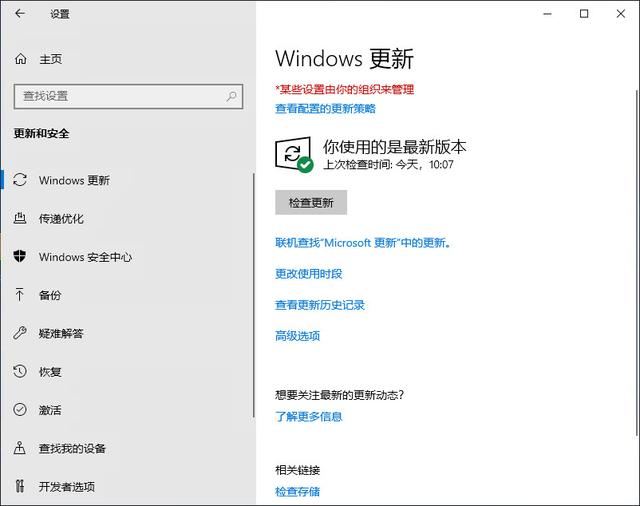Click the home icon beside 主页

[x=20, y=59]
